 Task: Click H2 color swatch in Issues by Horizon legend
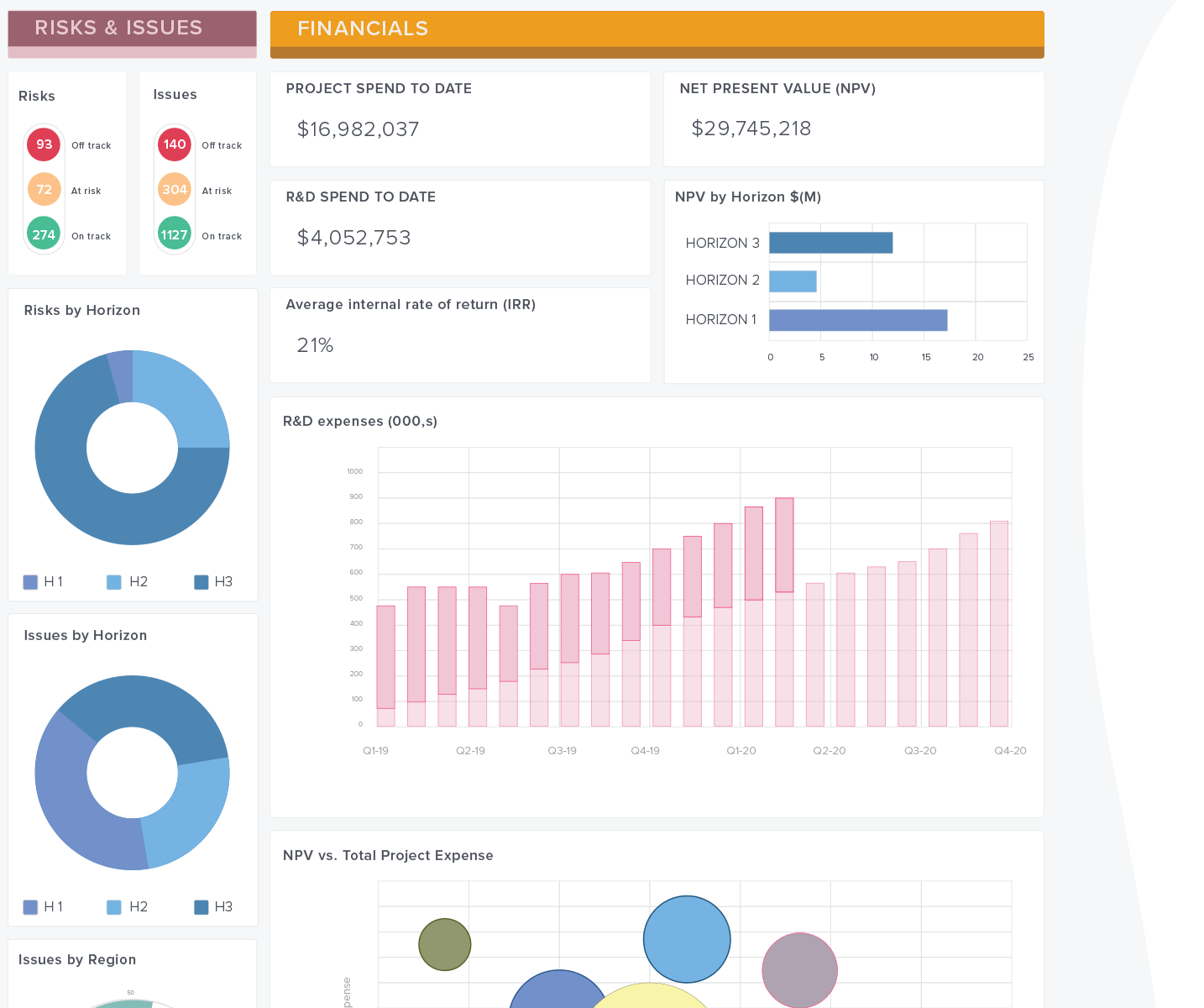click(x=114, y=907)
